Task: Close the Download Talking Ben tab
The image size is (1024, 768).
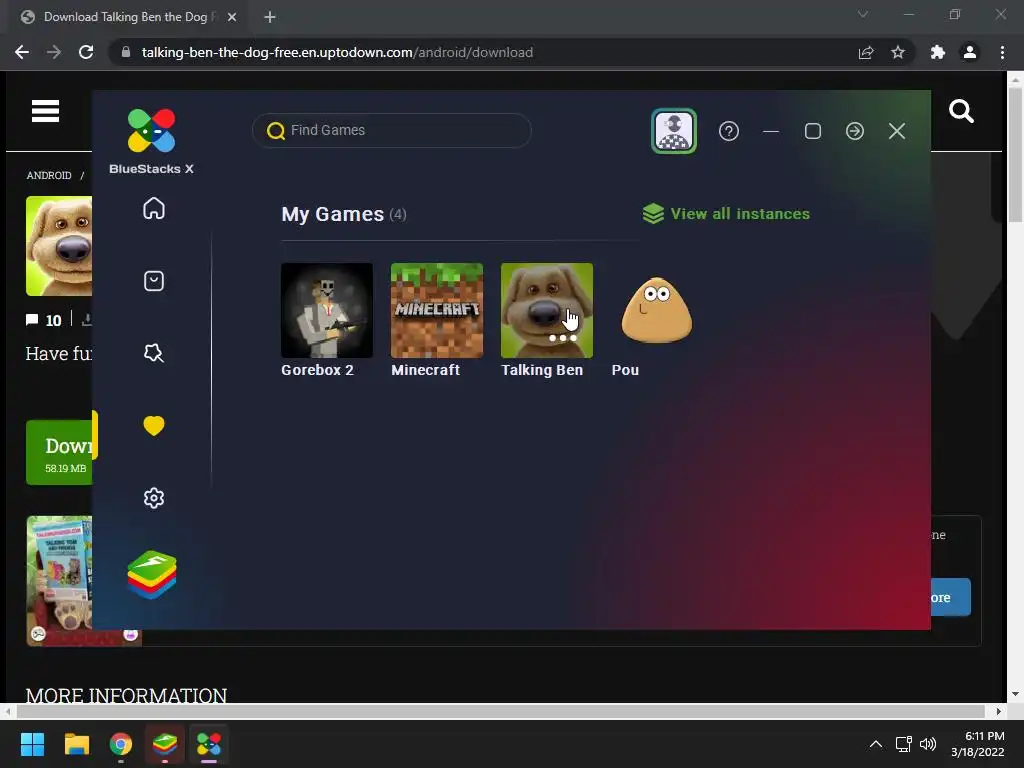Action: [x=232, y=17]
